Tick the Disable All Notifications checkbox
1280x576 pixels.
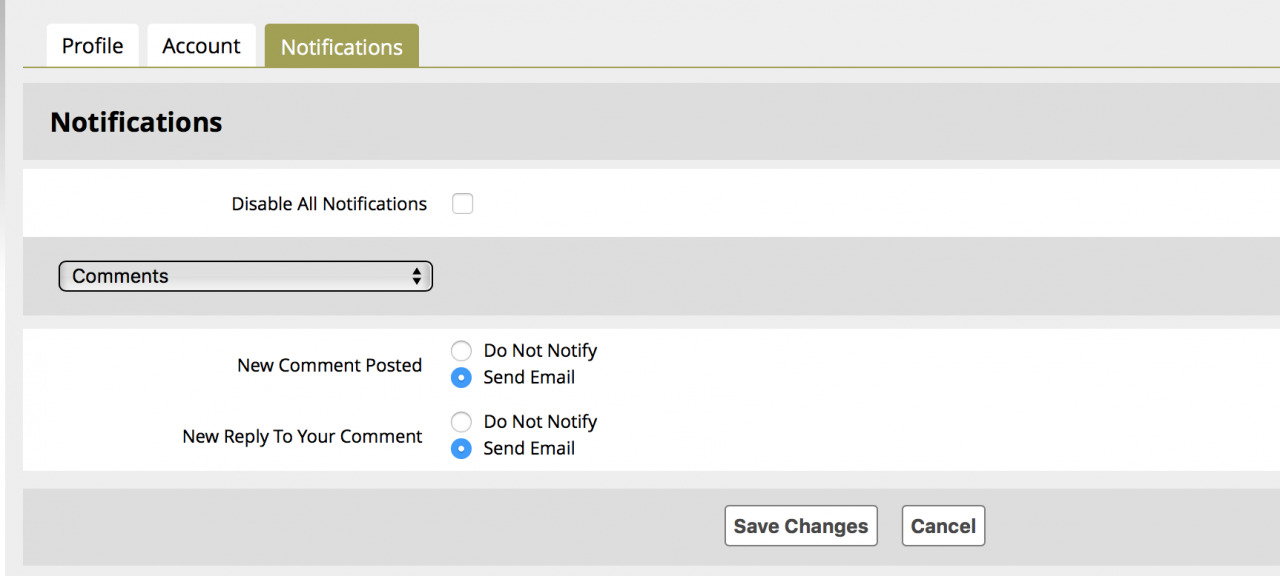click(x=462, y=204)
